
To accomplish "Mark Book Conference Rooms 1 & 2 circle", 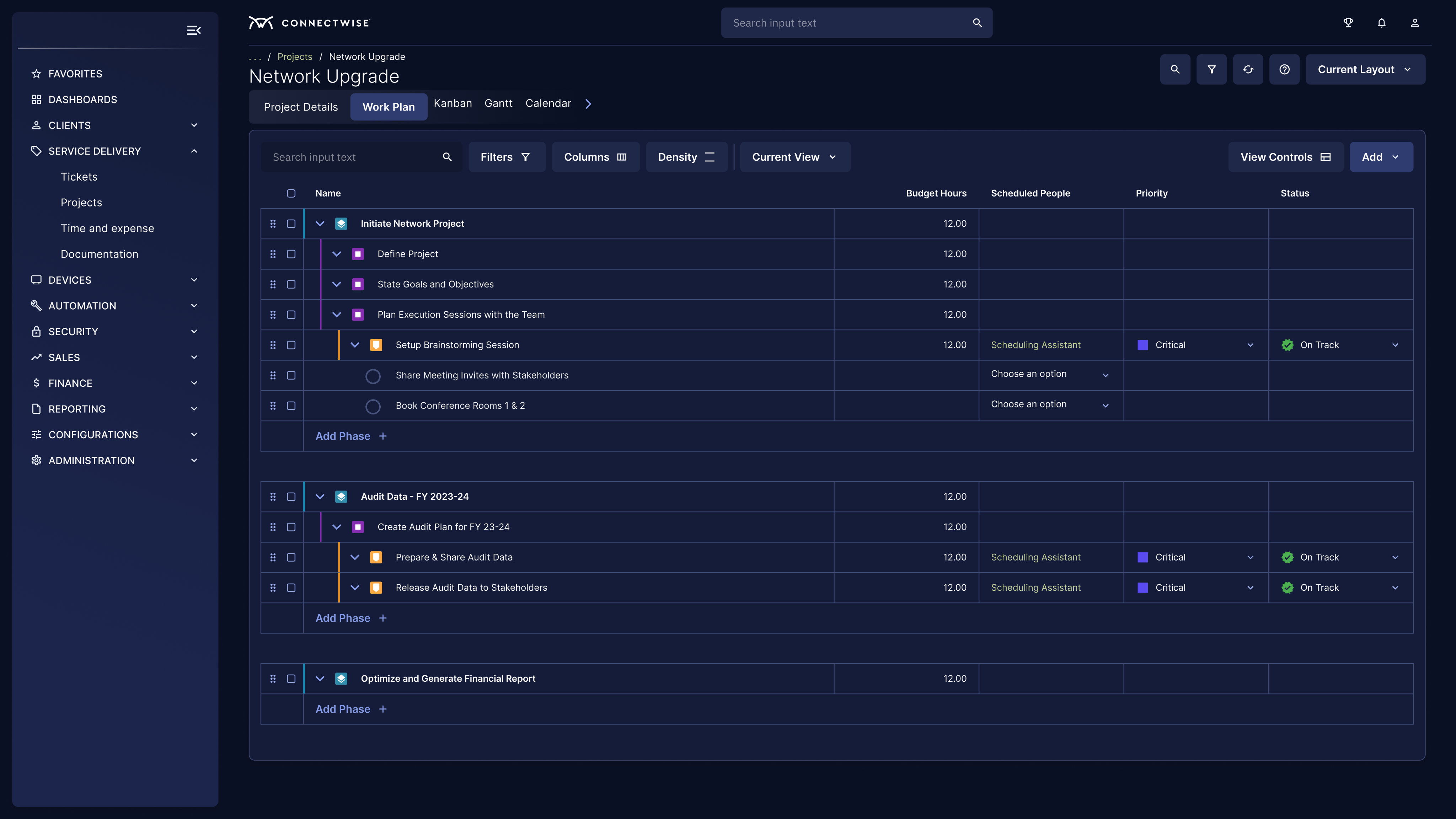I will pos(373,406).
